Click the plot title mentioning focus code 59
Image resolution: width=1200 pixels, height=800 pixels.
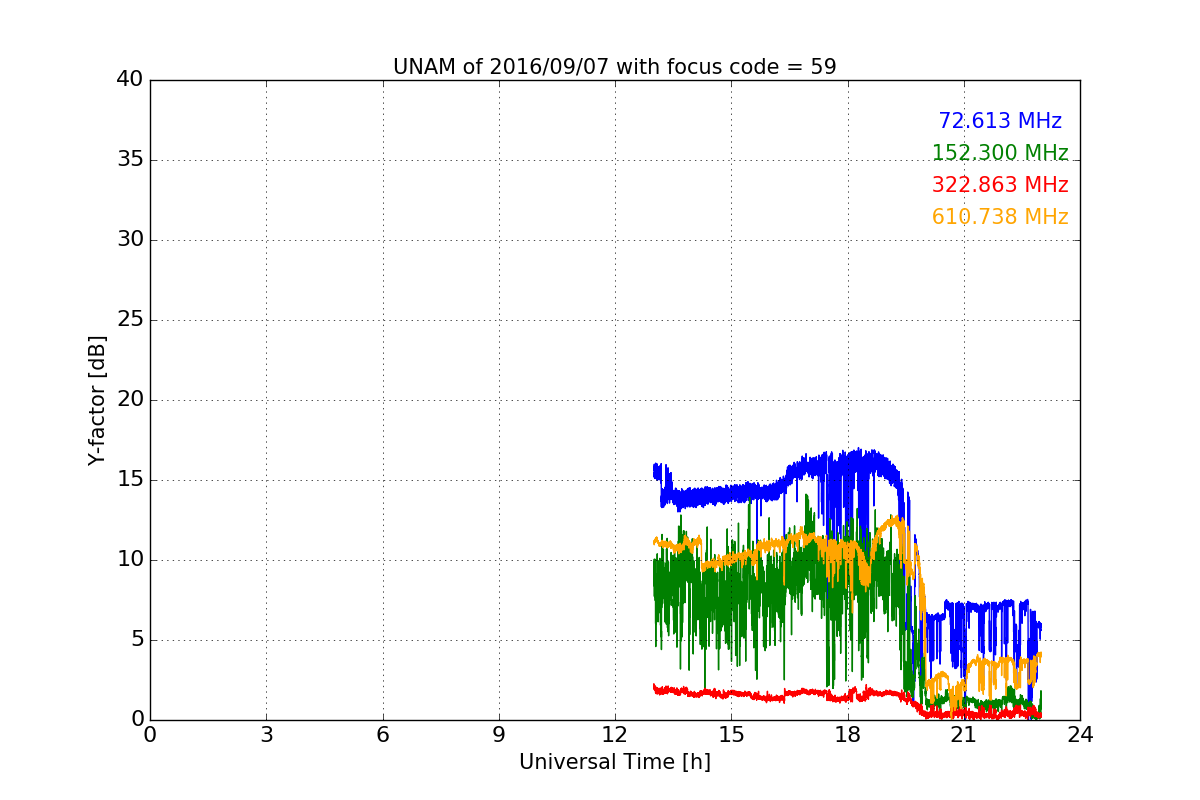click(614, 67)
